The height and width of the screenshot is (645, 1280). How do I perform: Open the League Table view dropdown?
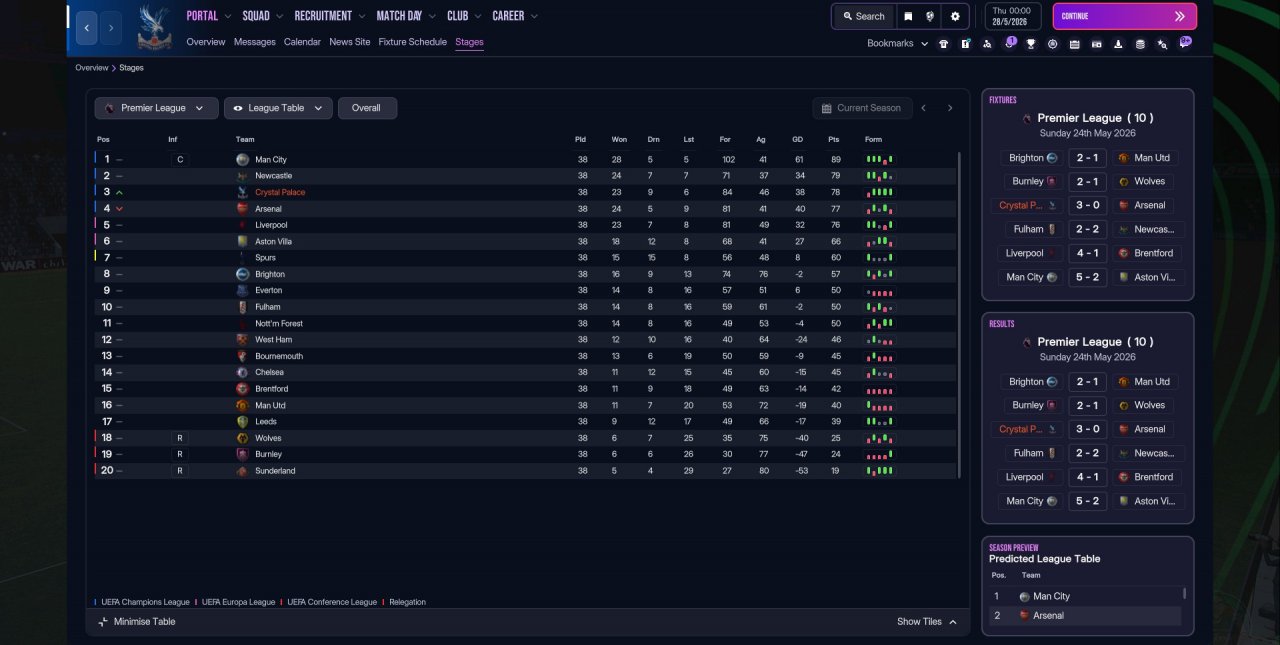[278, 108]
